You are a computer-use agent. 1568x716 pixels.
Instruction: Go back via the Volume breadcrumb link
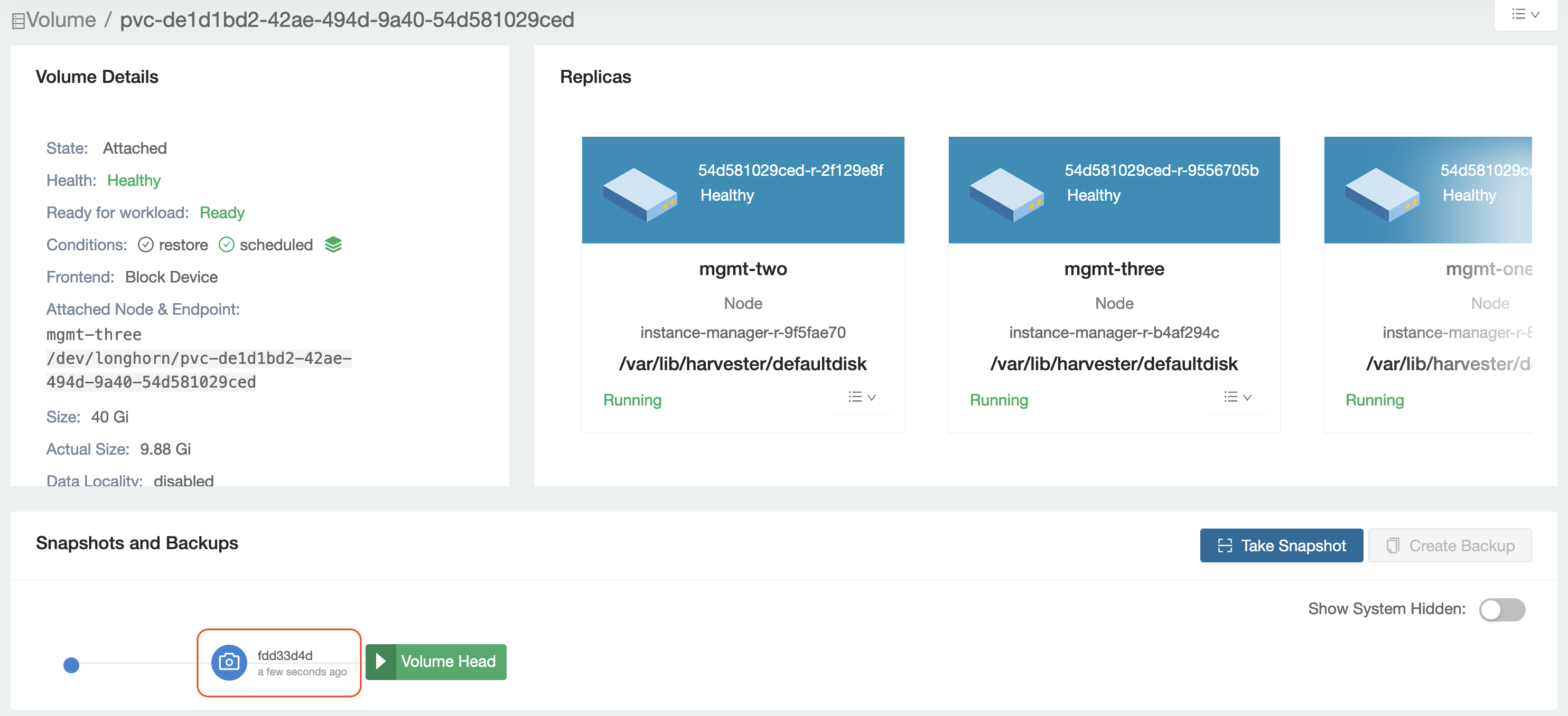[61, 20]
